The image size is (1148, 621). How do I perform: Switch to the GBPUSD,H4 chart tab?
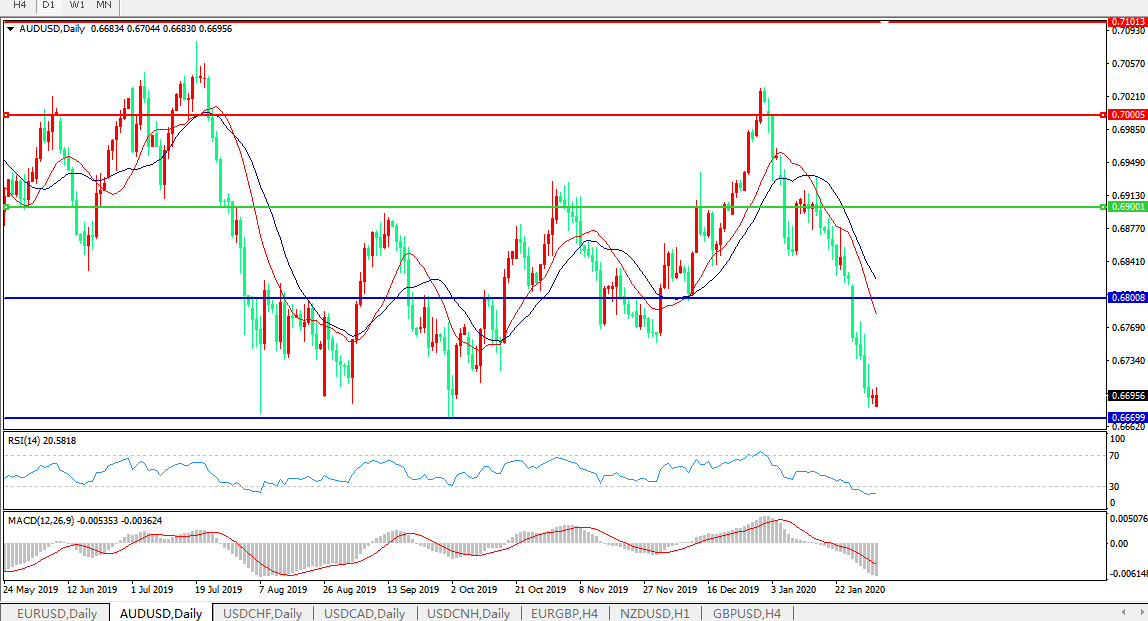click(746, 613)
